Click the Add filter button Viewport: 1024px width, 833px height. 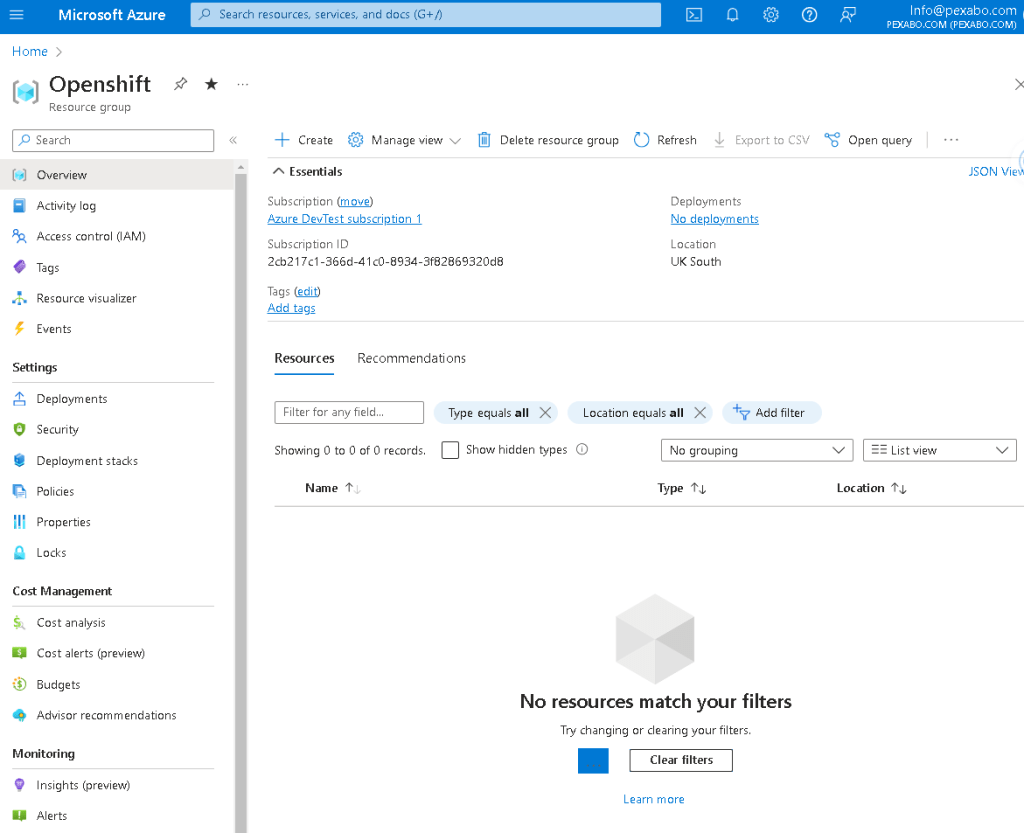pos(771,413)
